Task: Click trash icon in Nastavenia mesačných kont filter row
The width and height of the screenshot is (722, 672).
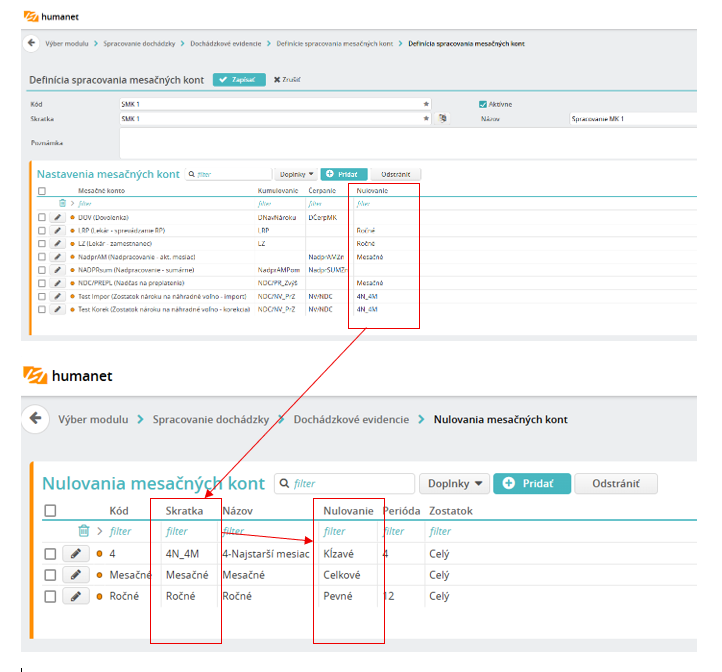Action: pos(63,203)
